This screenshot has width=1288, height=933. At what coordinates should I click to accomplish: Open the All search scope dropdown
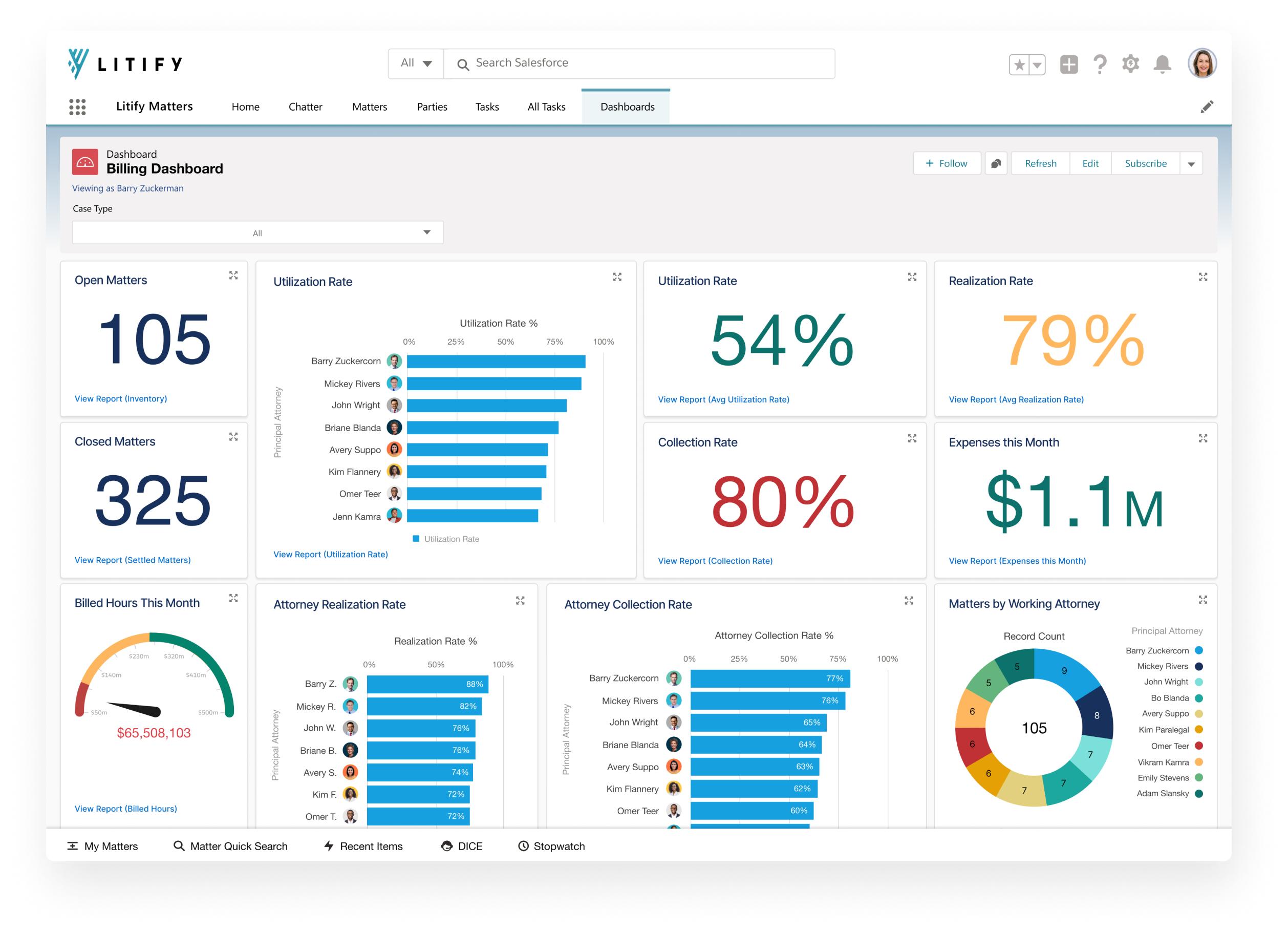[x=416, y=63]
